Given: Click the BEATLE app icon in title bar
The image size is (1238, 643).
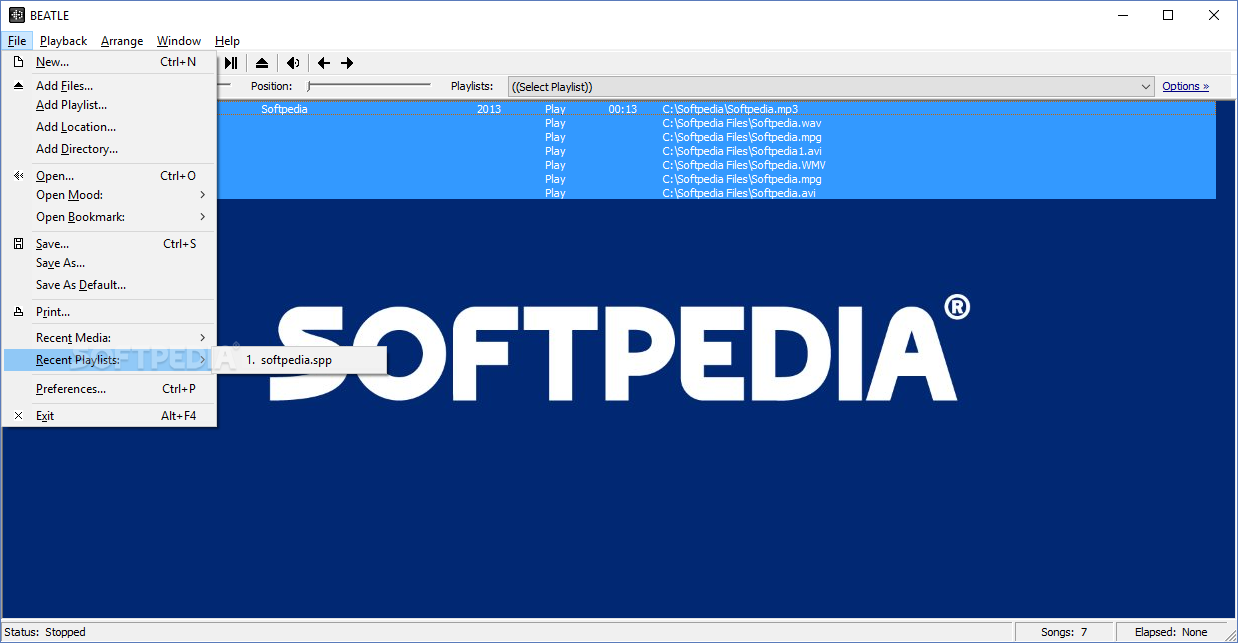Looking at the screenshot, I should (x=17, y=15).
